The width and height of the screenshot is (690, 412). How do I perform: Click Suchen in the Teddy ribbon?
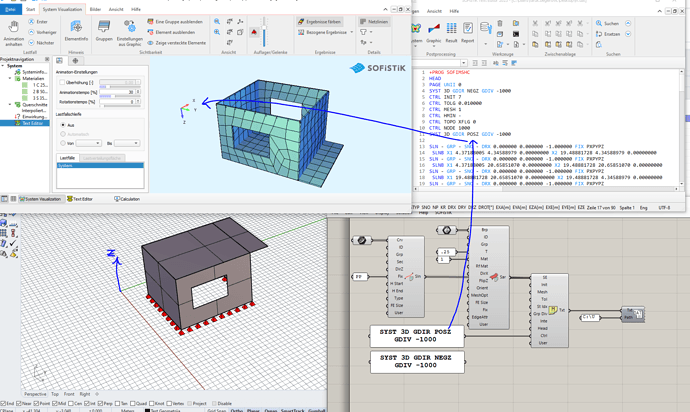coord(607,23)
